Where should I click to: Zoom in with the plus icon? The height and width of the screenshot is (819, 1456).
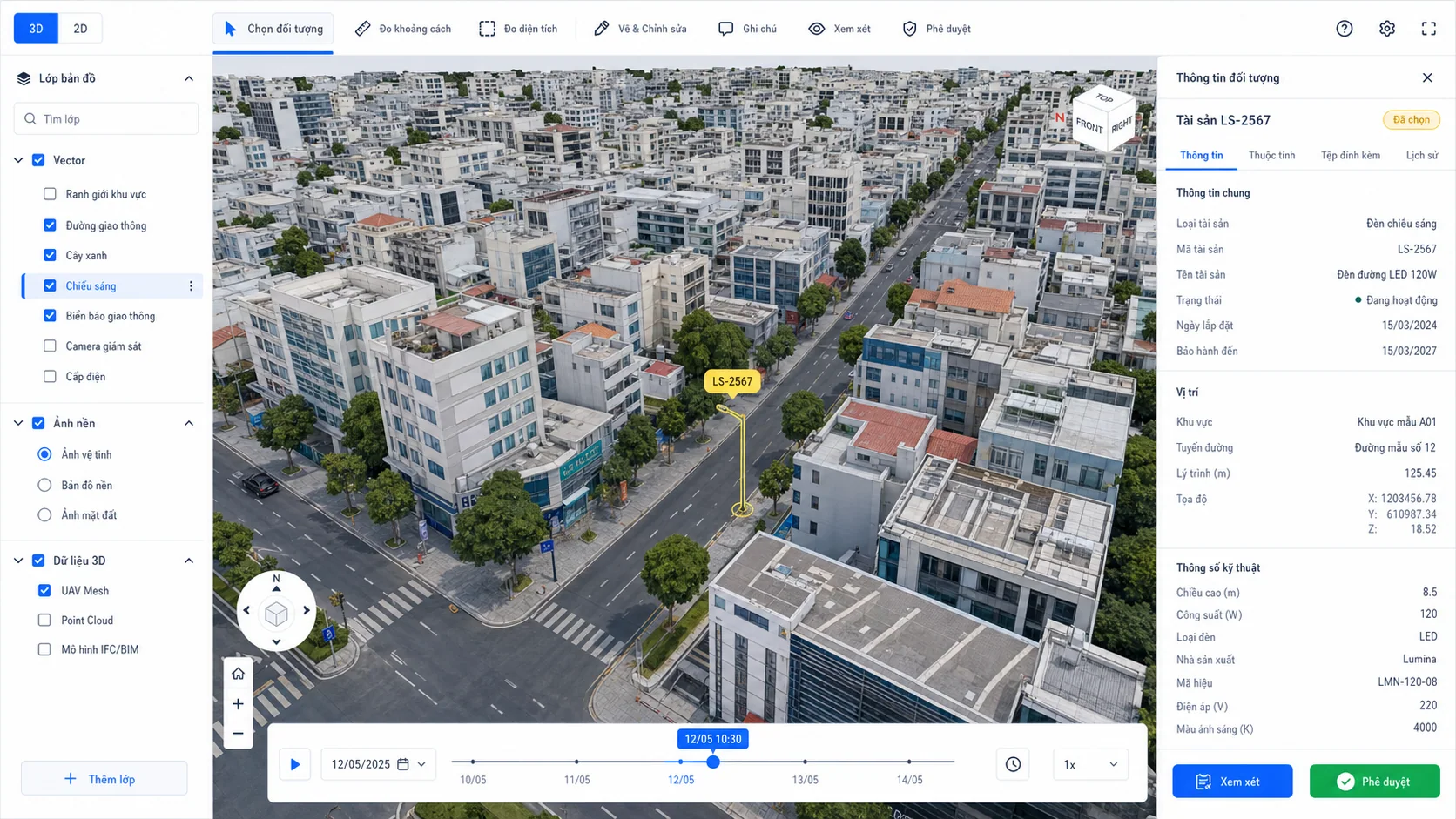(238, 703)
